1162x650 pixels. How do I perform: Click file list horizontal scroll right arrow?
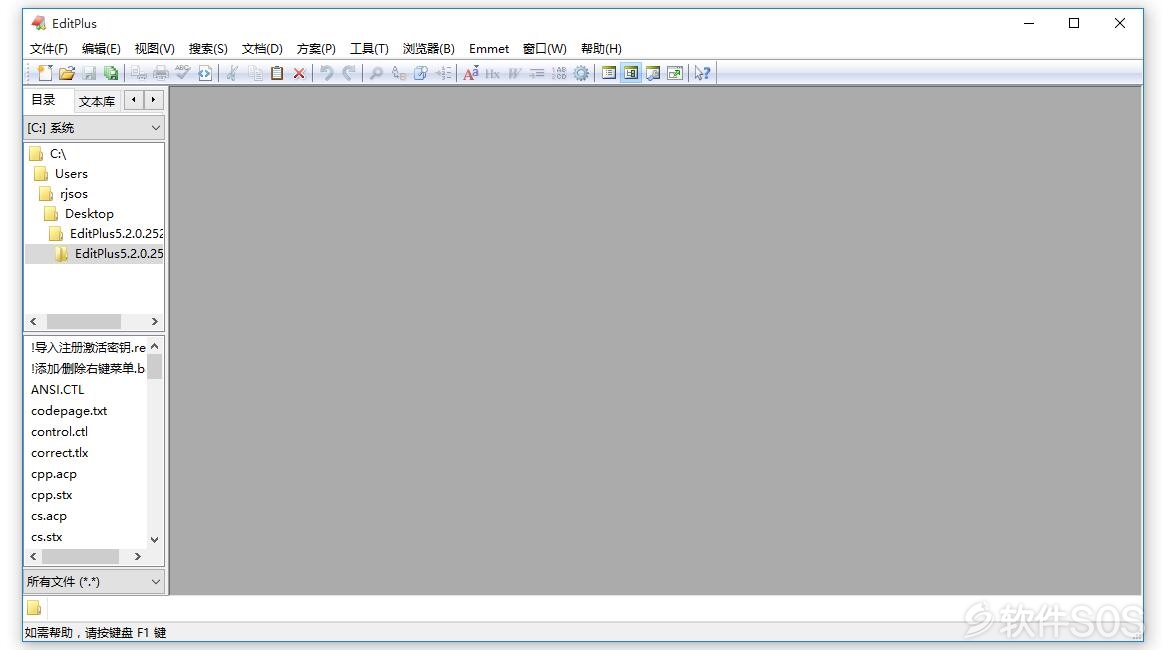tap(138, 556)
